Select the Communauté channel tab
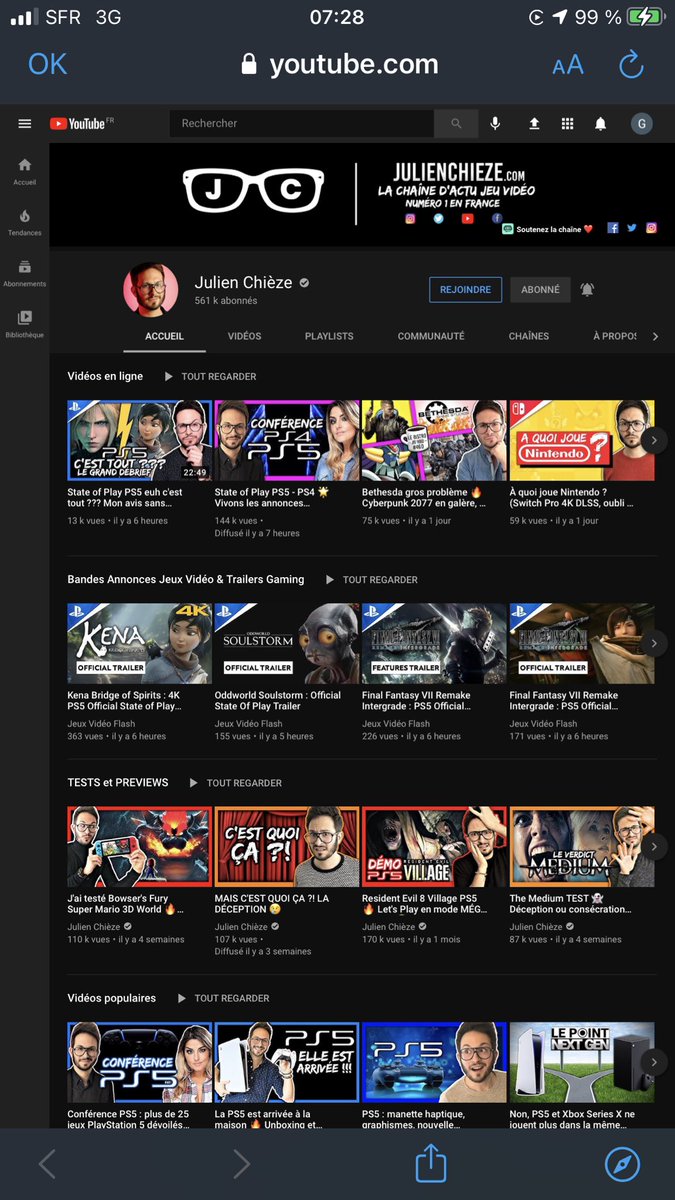Image resolution: width=675 pixels, height=1200 pixels. click(x=431, y=336)
